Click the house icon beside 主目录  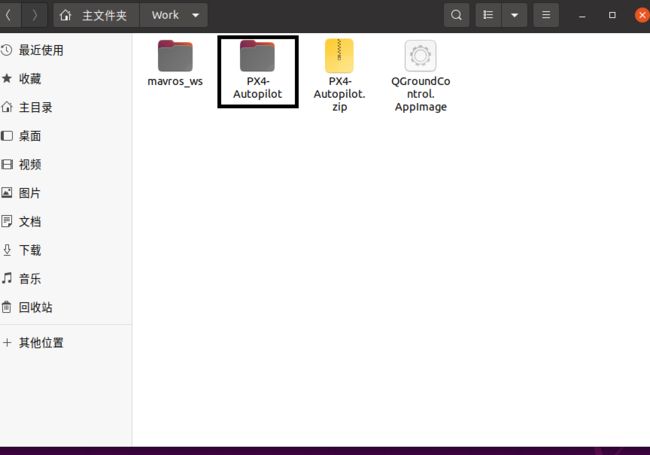[x=7, y=107]
